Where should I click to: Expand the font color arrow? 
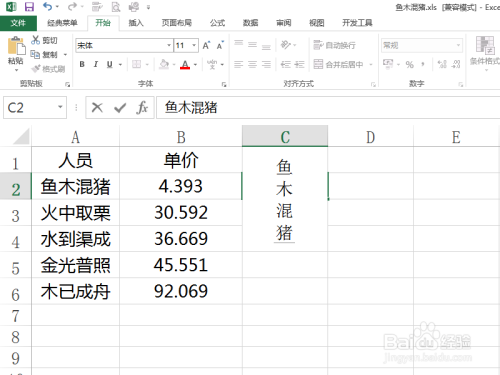click(x=196, y=64)
